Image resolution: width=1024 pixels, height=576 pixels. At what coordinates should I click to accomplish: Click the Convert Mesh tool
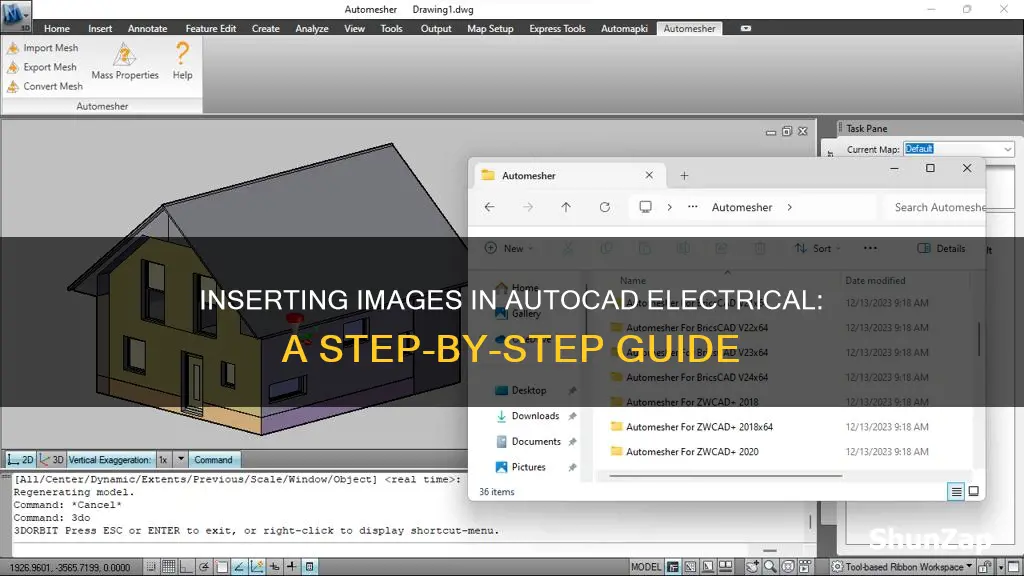click(x=45, y=86)
